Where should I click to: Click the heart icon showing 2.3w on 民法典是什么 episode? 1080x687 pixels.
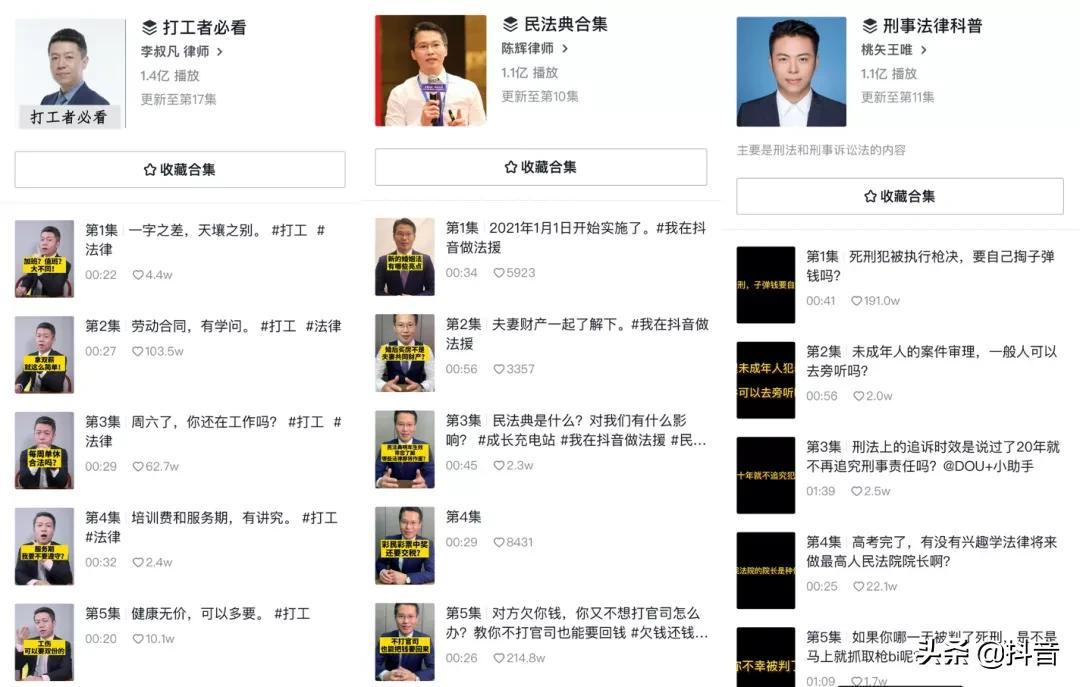pyautogui.click(x=497, y=463)
